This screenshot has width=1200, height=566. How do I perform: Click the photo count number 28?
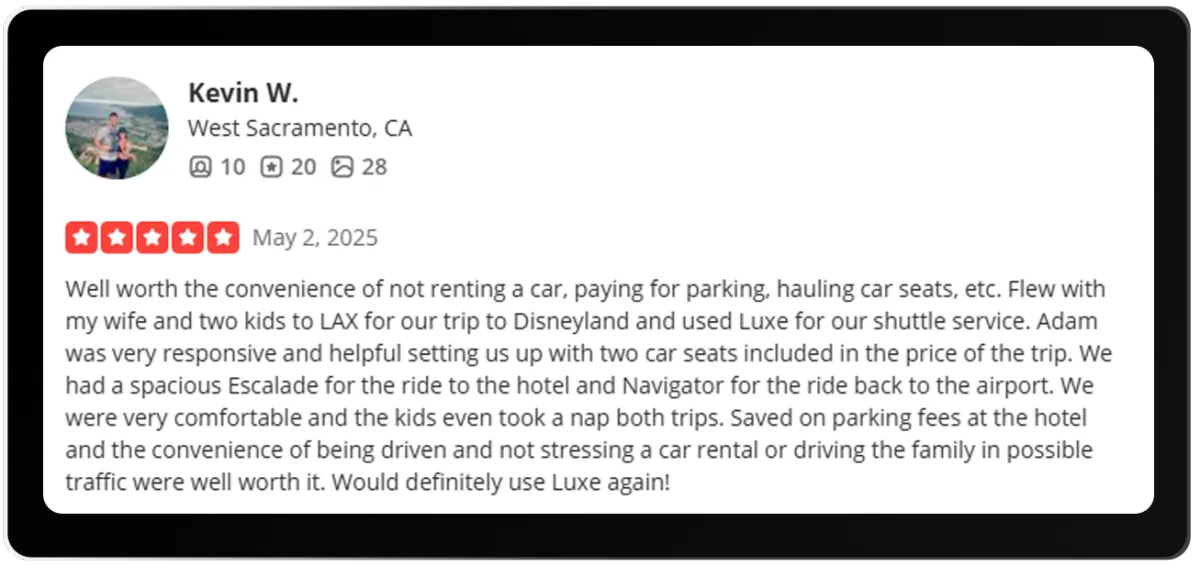pyautogui.click(x=374, y=167)
